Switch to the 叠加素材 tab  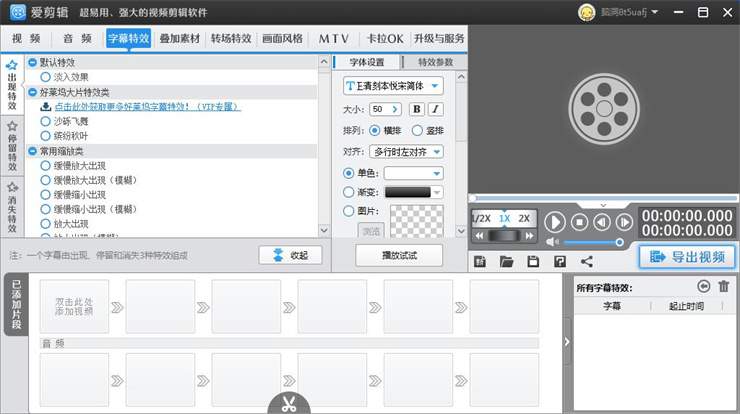point(180,38)
